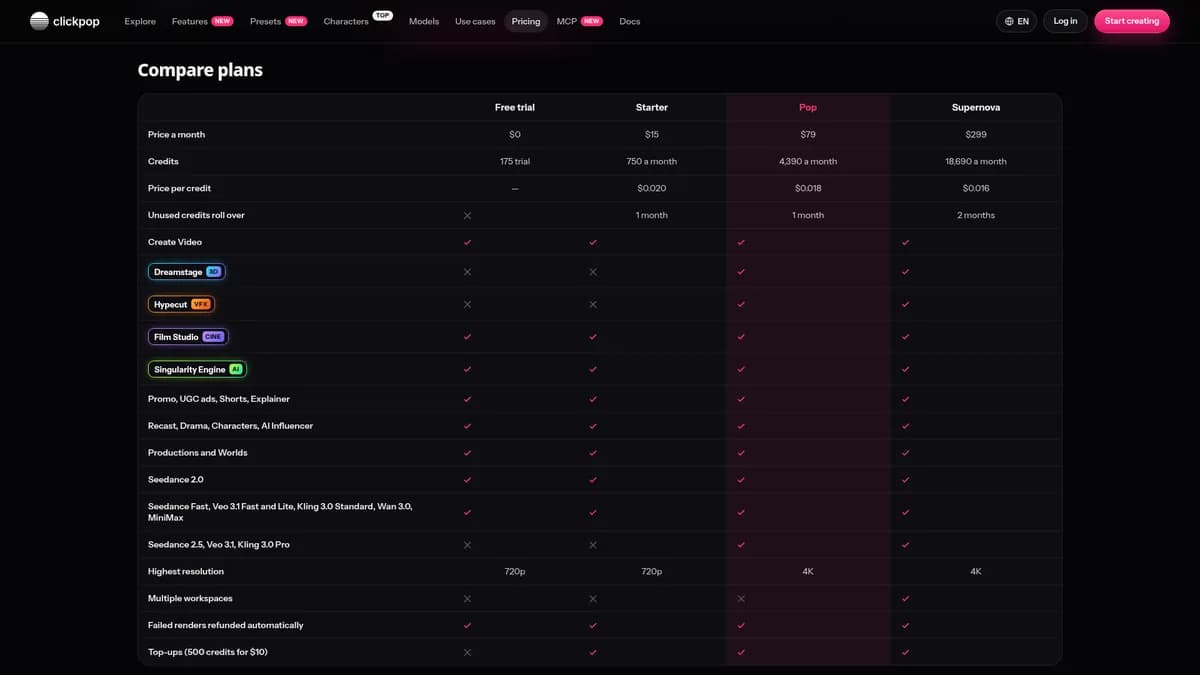Click the Failed renders refunded automatically label
The height and width of the screenshot is (675, 1200).
(226, 625)
